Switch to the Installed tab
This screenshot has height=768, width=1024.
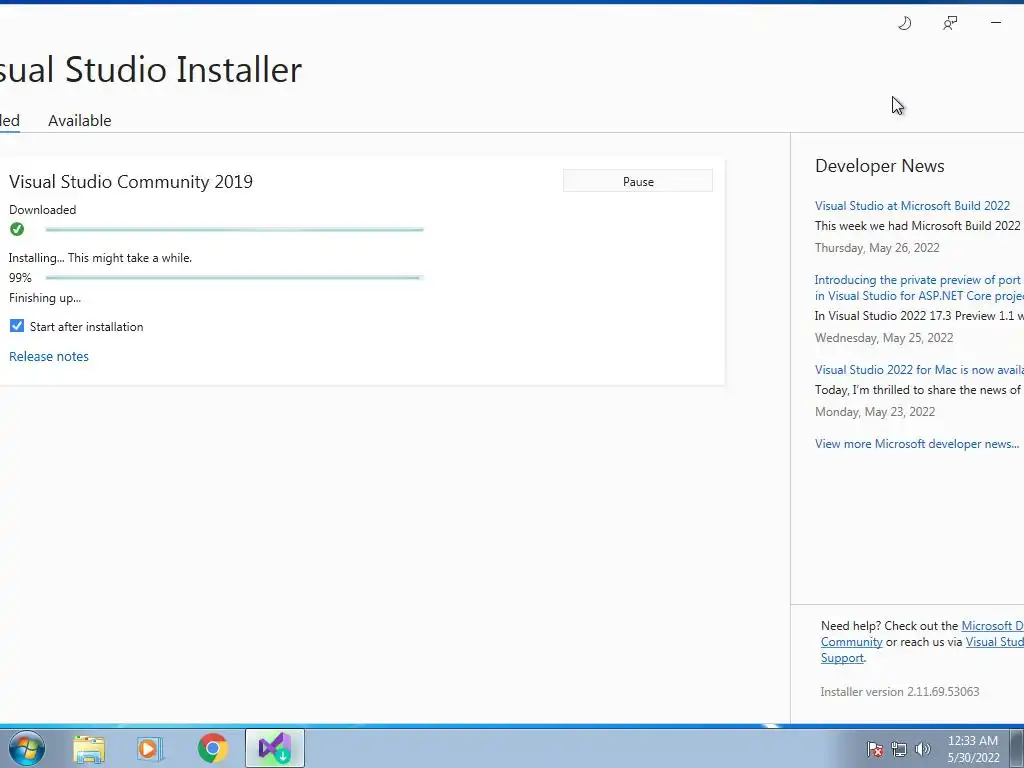[10, 121]
